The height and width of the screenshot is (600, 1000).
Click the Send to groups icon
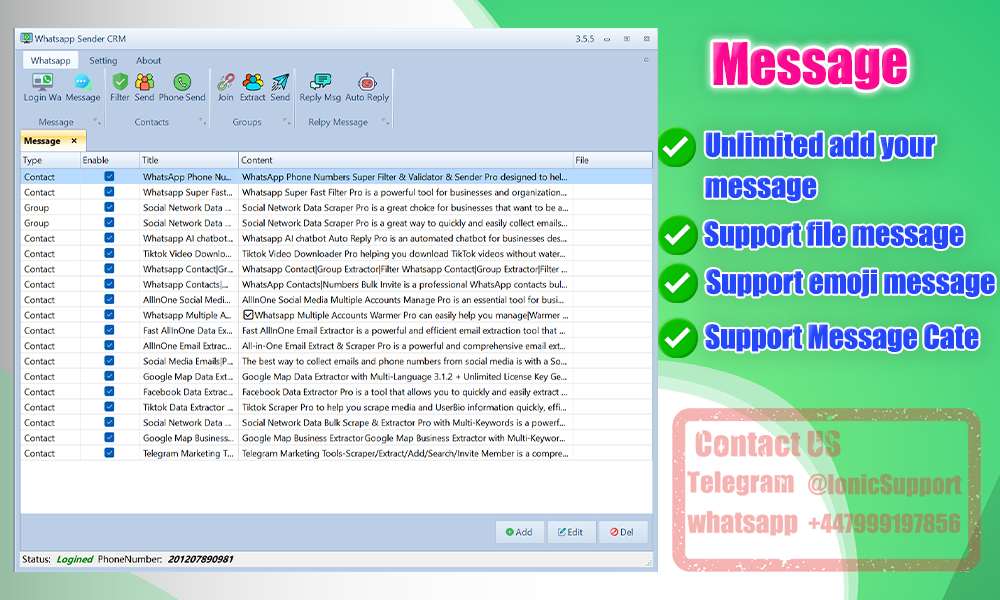coord(280,87)
